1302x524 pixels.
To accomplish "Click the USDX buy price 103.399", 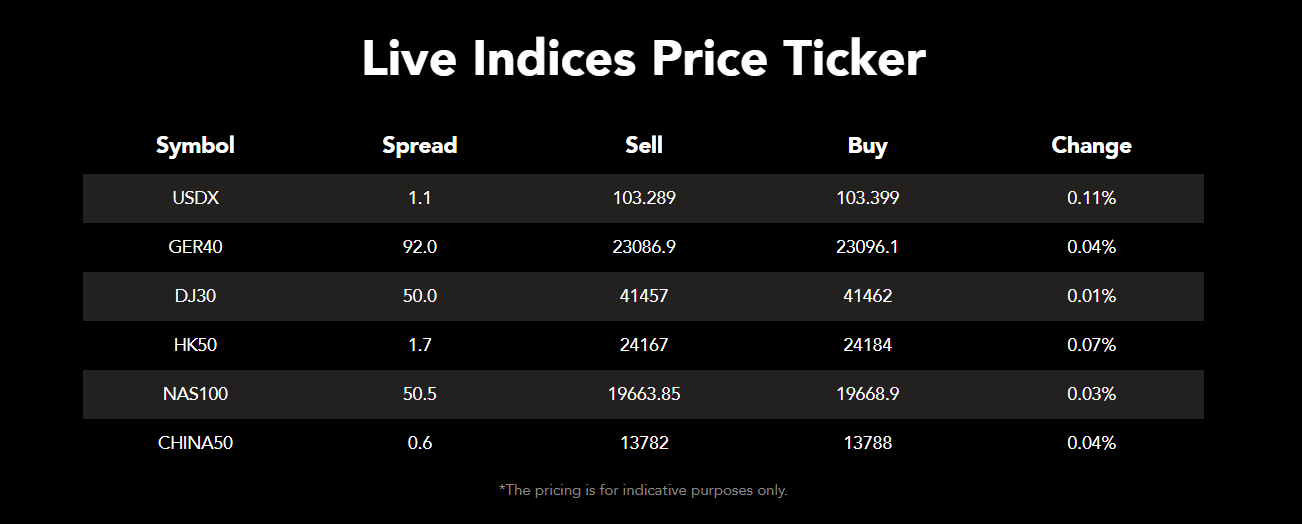I will click(x=867, y=198).
